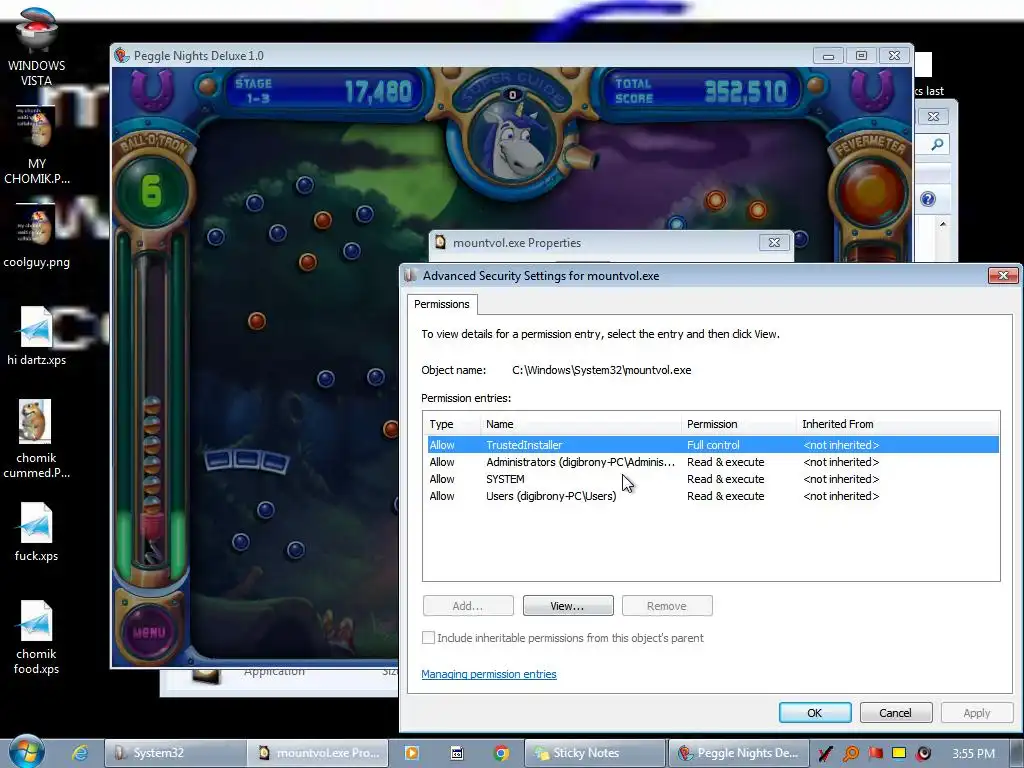Click scroll-up arrow in background window
The height and width of the screenshot is (768, 1024).
(942, 224)
